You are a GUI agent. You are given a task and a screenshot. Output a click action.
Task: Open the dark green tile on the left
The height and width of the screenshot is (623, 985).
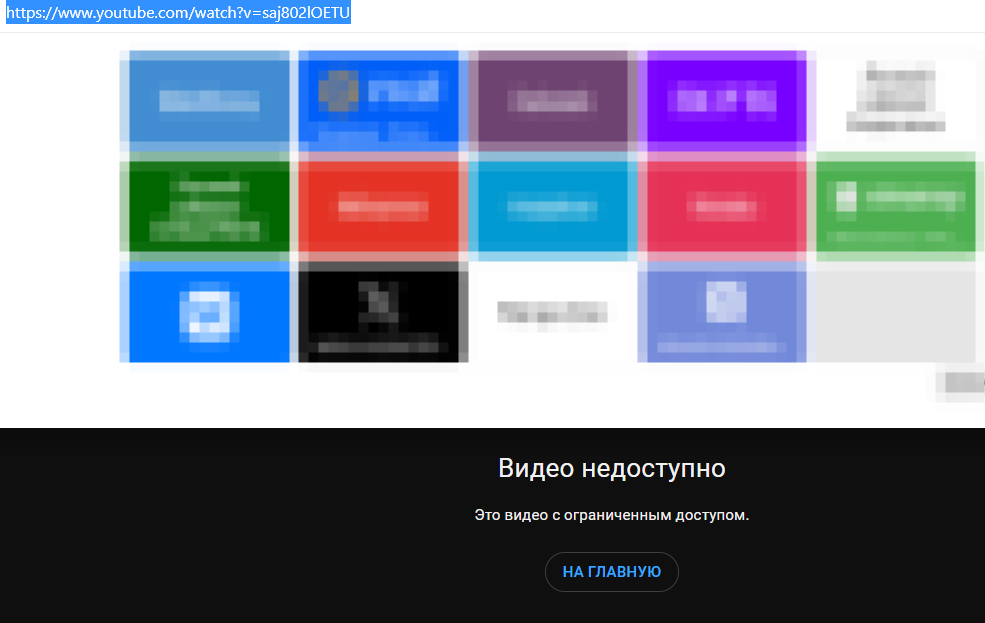[x=207, y=207]
